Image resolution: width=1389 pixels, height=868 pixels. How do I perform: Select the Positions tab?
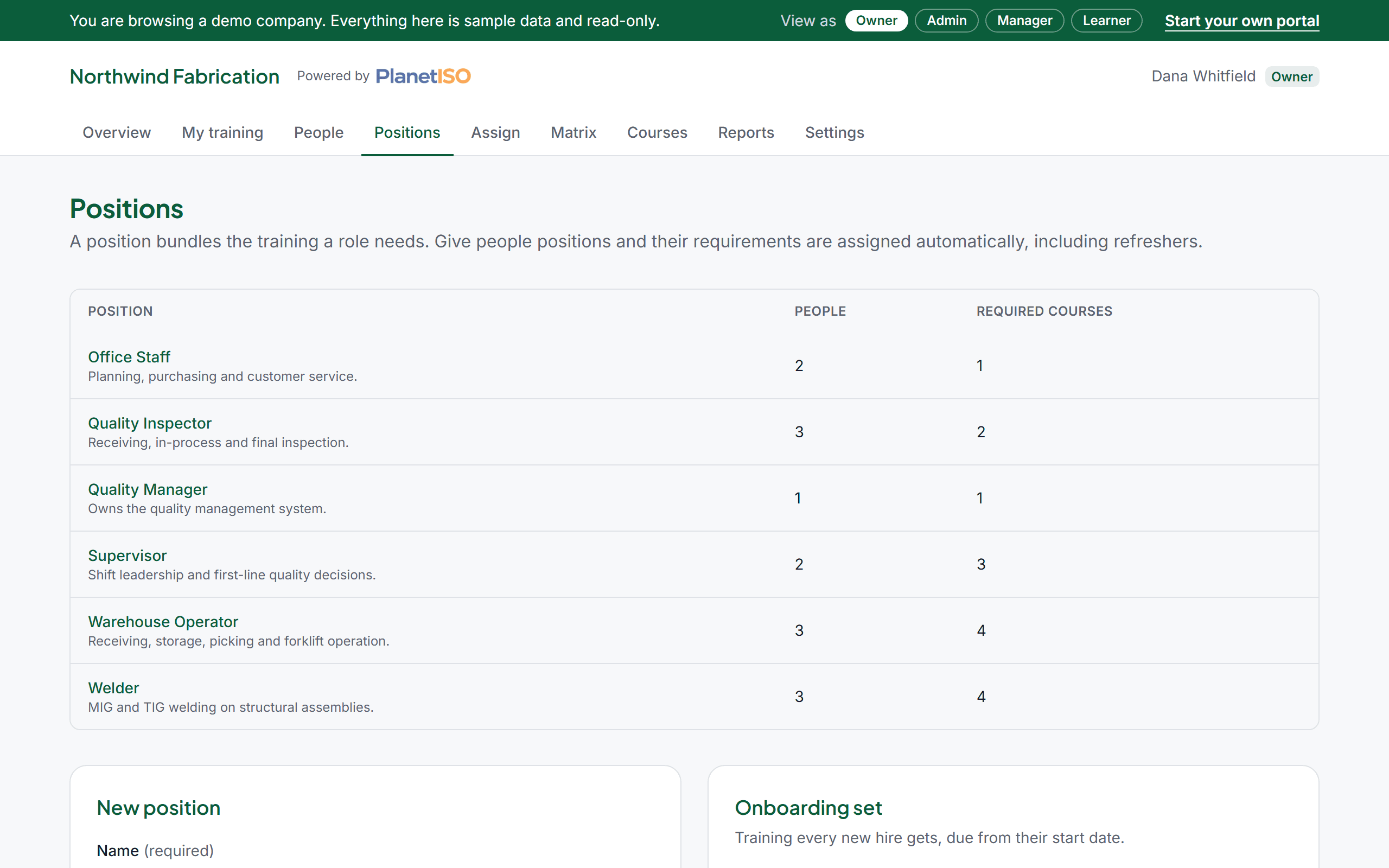coord(407,132)
